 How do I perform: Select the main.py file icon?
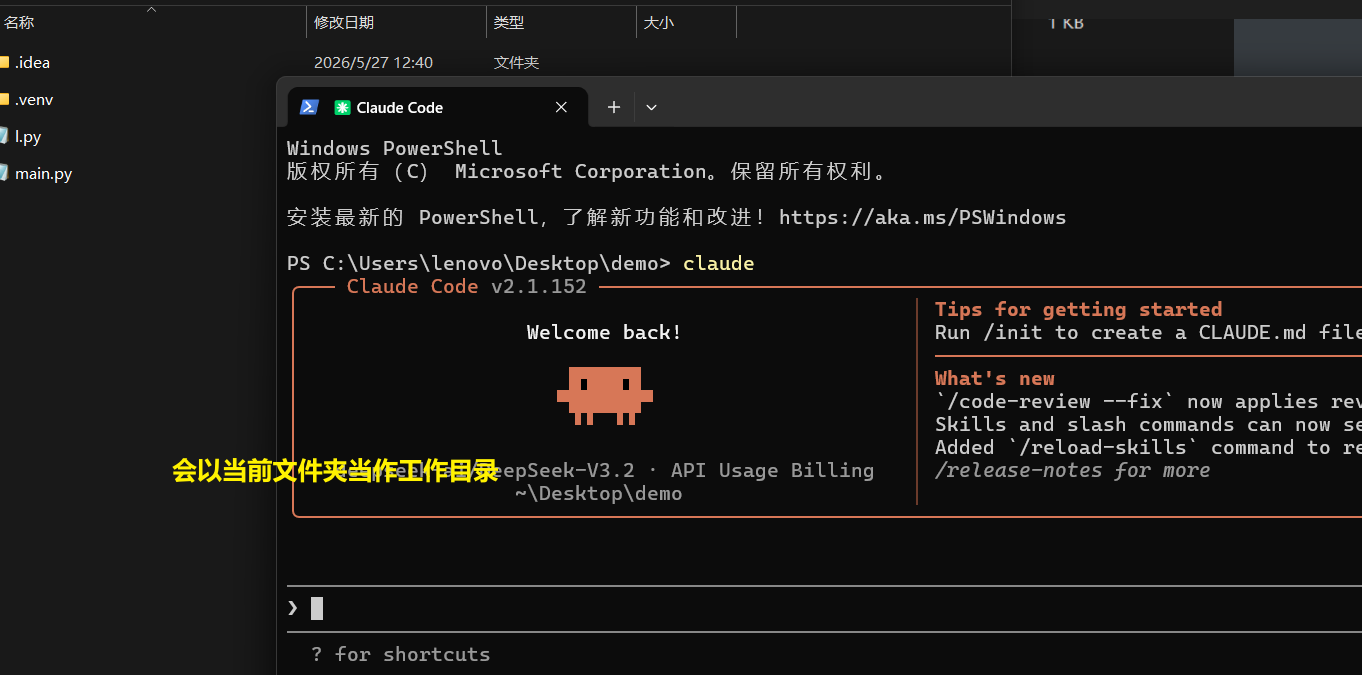pos(3,173)
